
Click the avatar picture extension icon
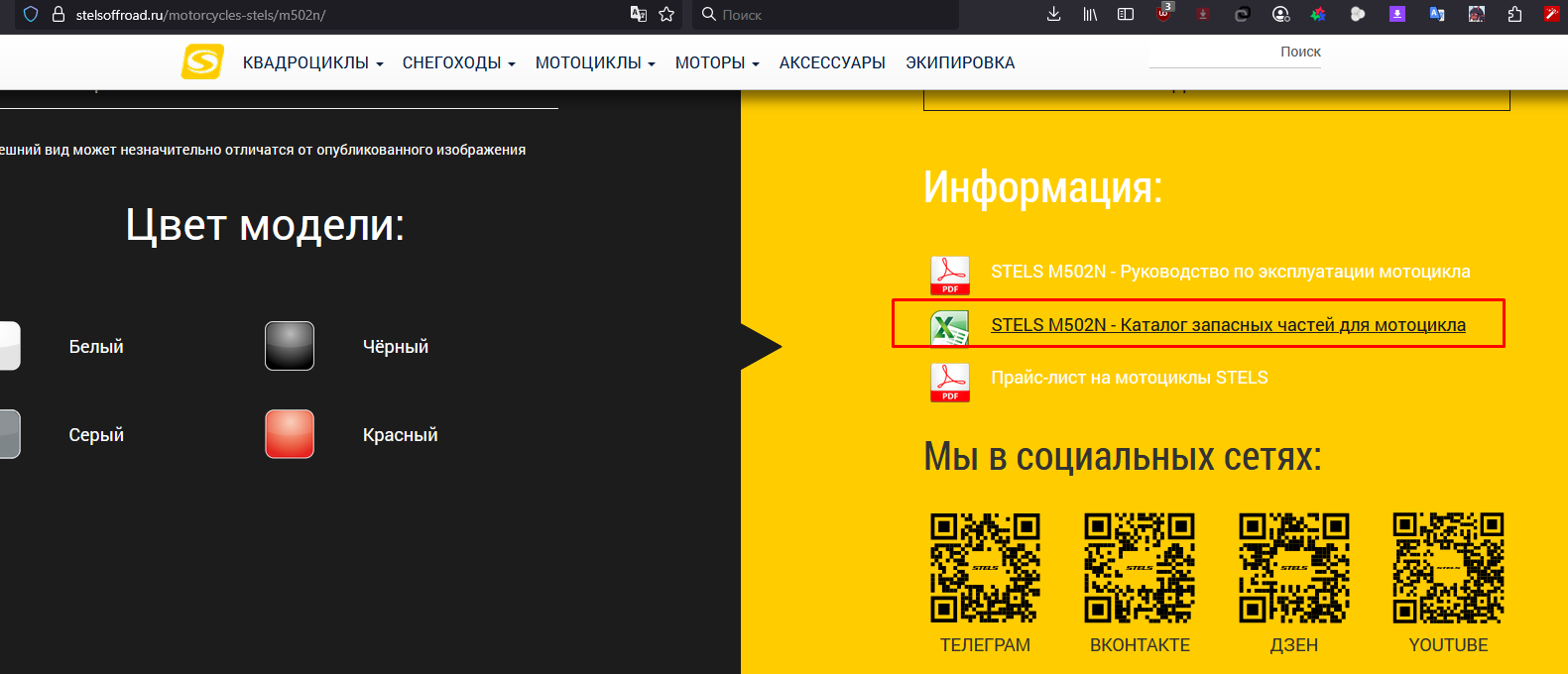point(1477,14)
